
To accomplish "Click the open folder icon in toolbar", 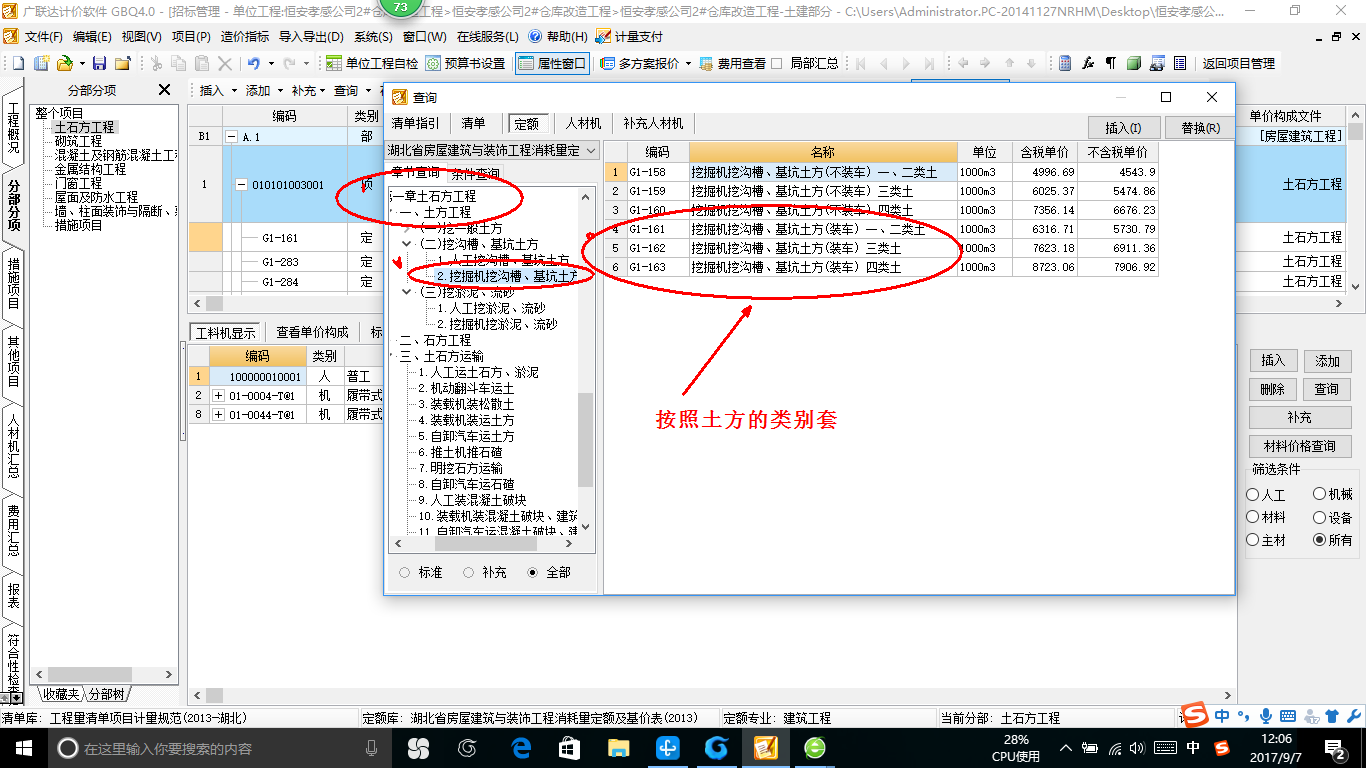I will pos(64,63).
